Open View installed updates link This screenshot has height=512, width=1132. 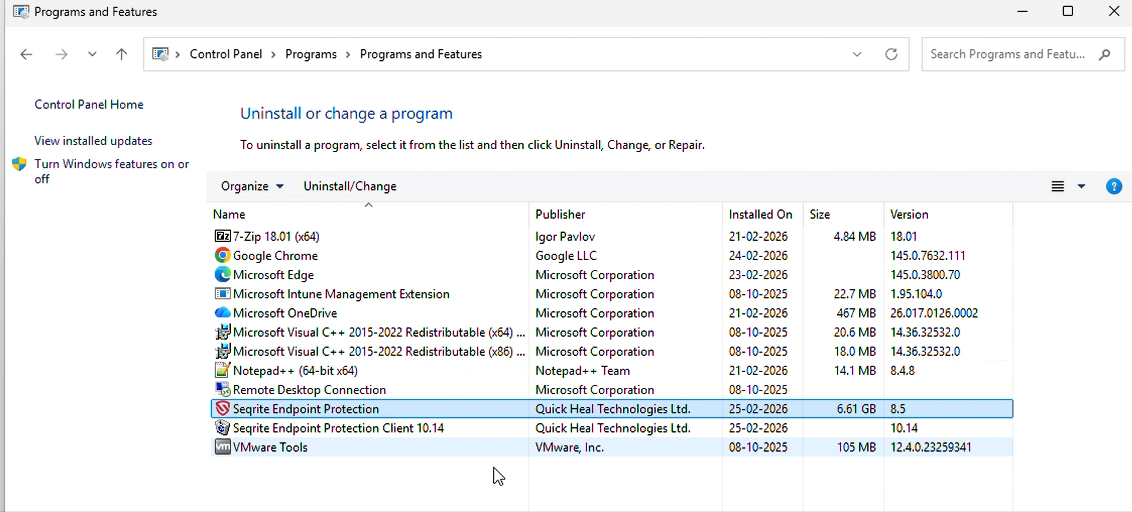click(x=93, y=141)
